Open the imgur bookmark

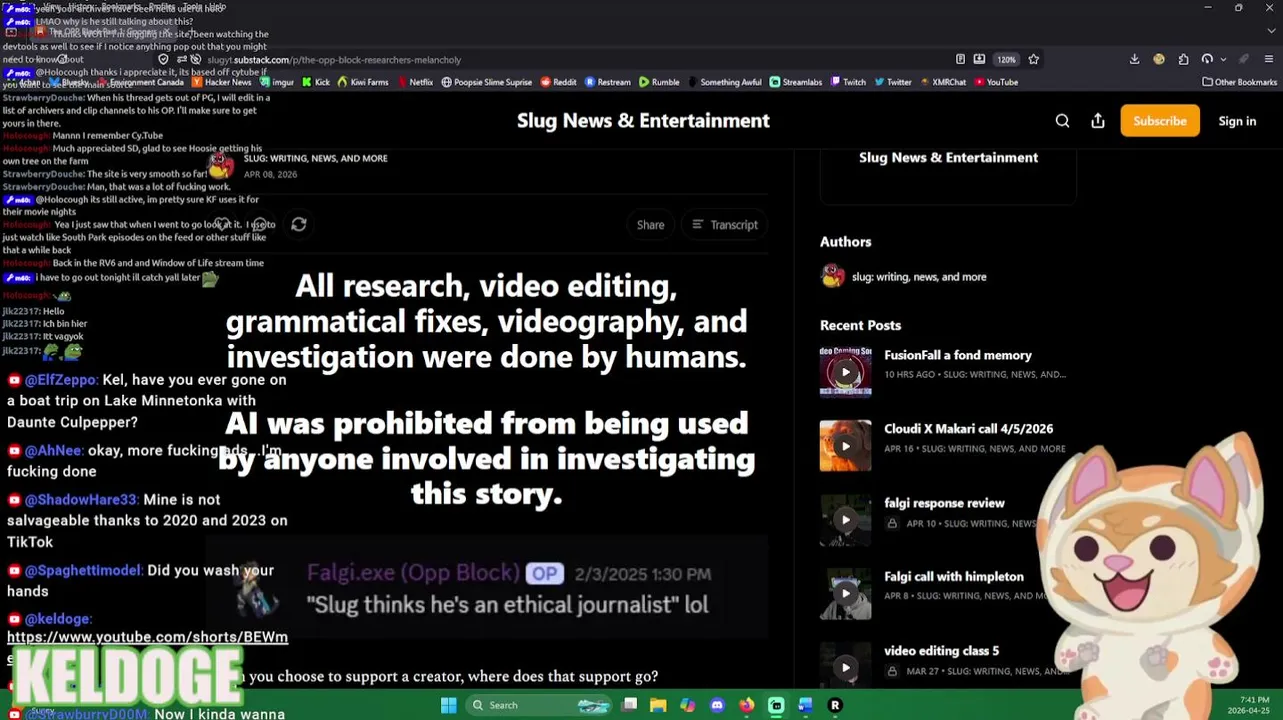(x=276, y=83)
